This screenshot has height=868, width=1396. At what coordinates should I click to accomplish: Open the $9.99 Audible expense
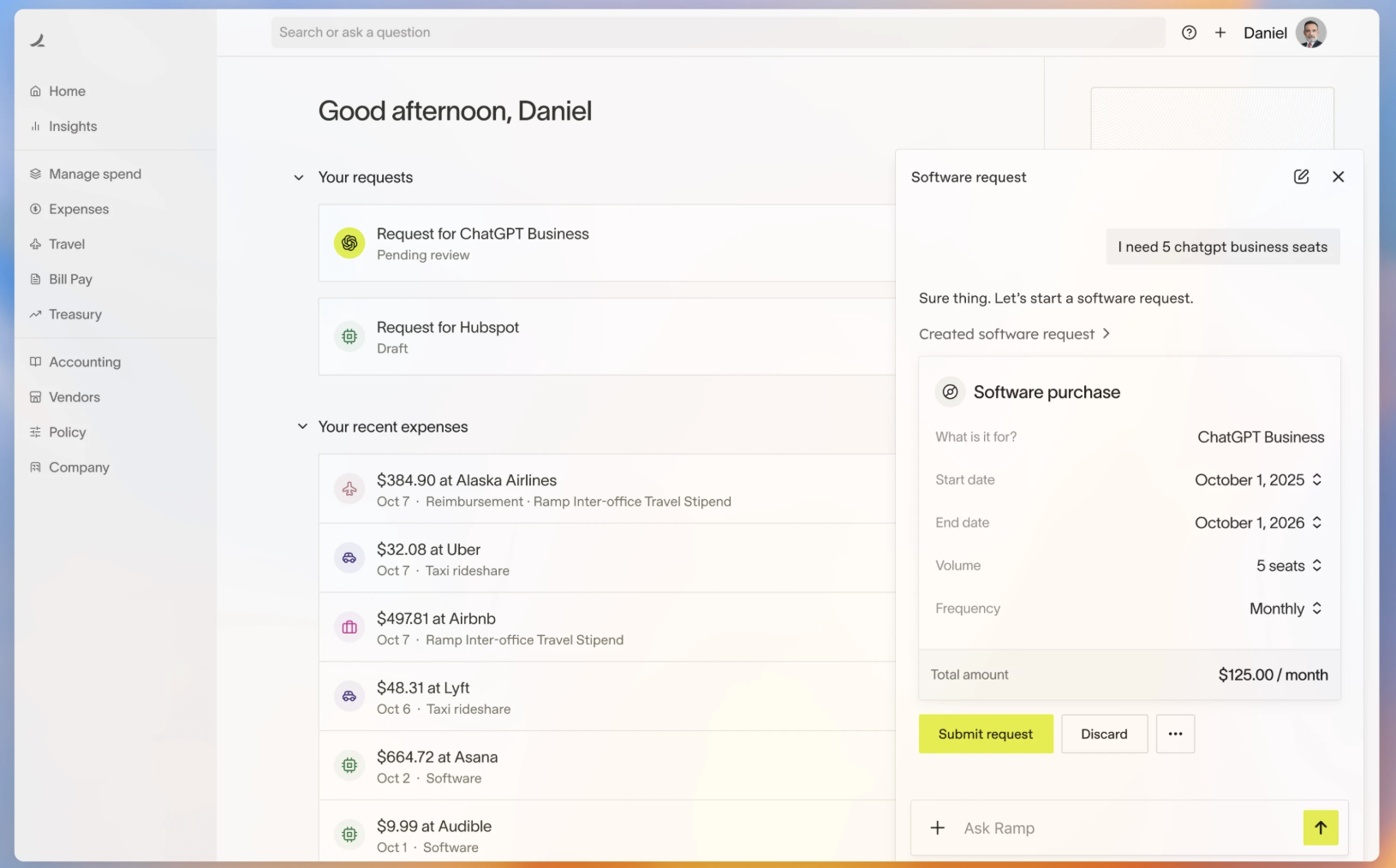point(607,832)
